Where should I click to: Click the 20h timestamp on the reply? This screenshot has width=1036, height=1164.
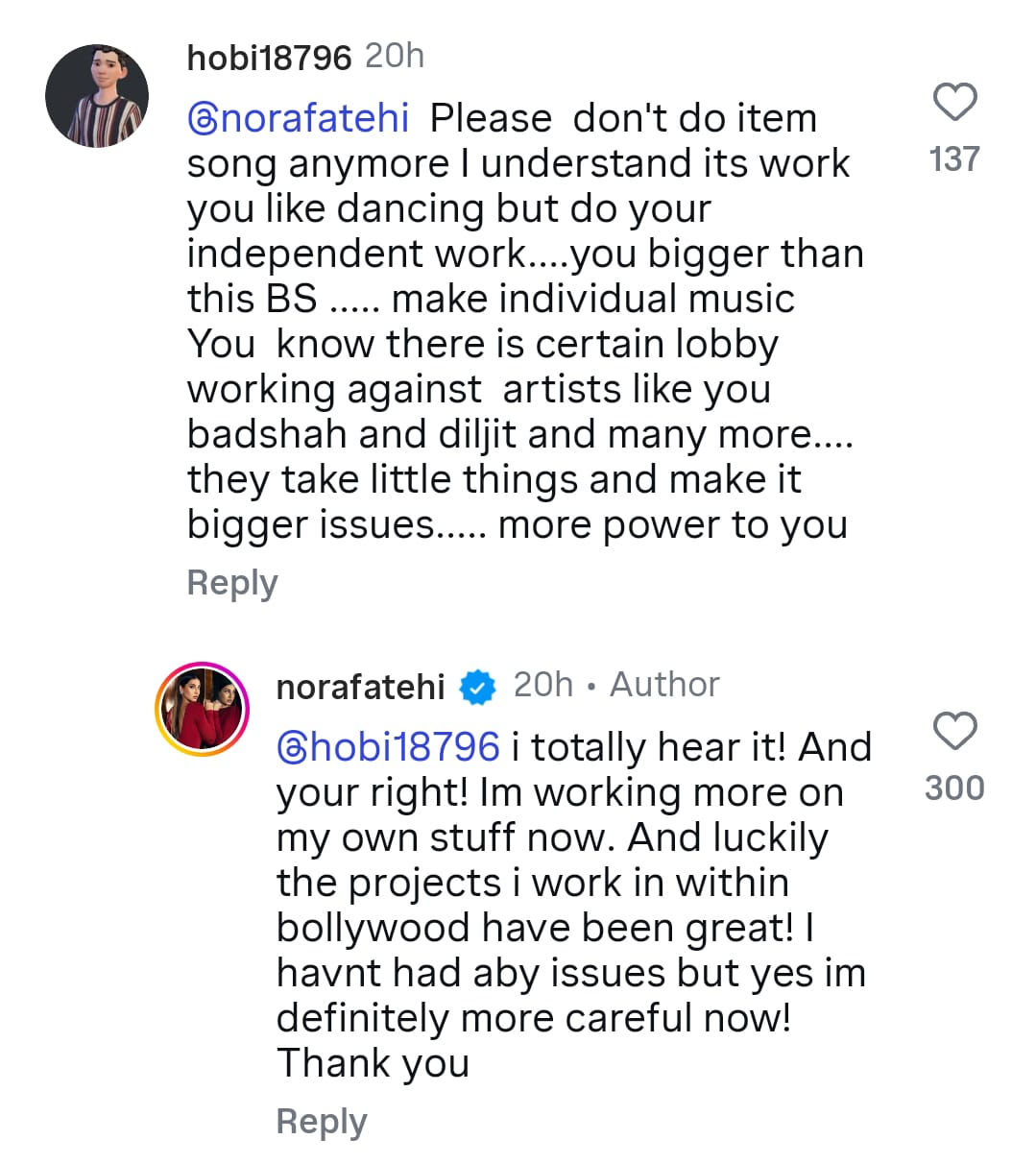tap(542, 684)
